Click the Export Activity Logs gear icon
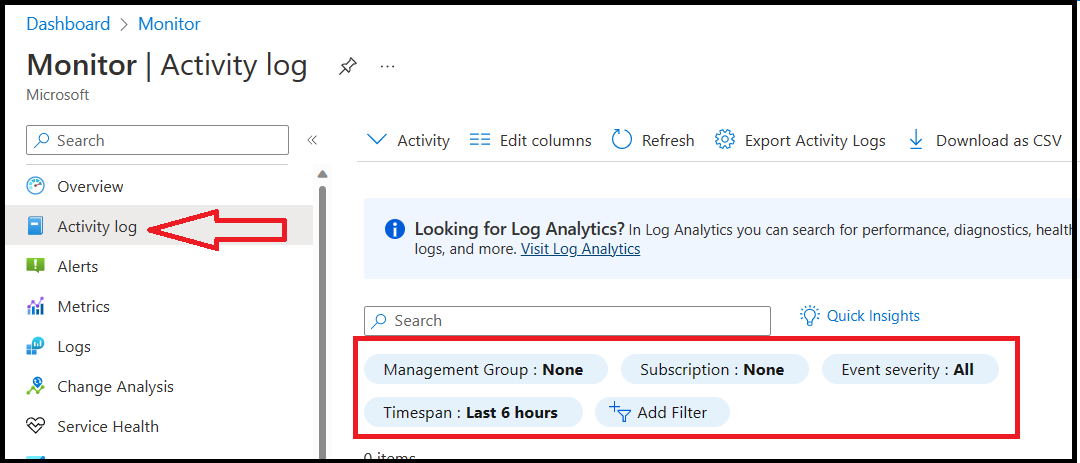 725,140
